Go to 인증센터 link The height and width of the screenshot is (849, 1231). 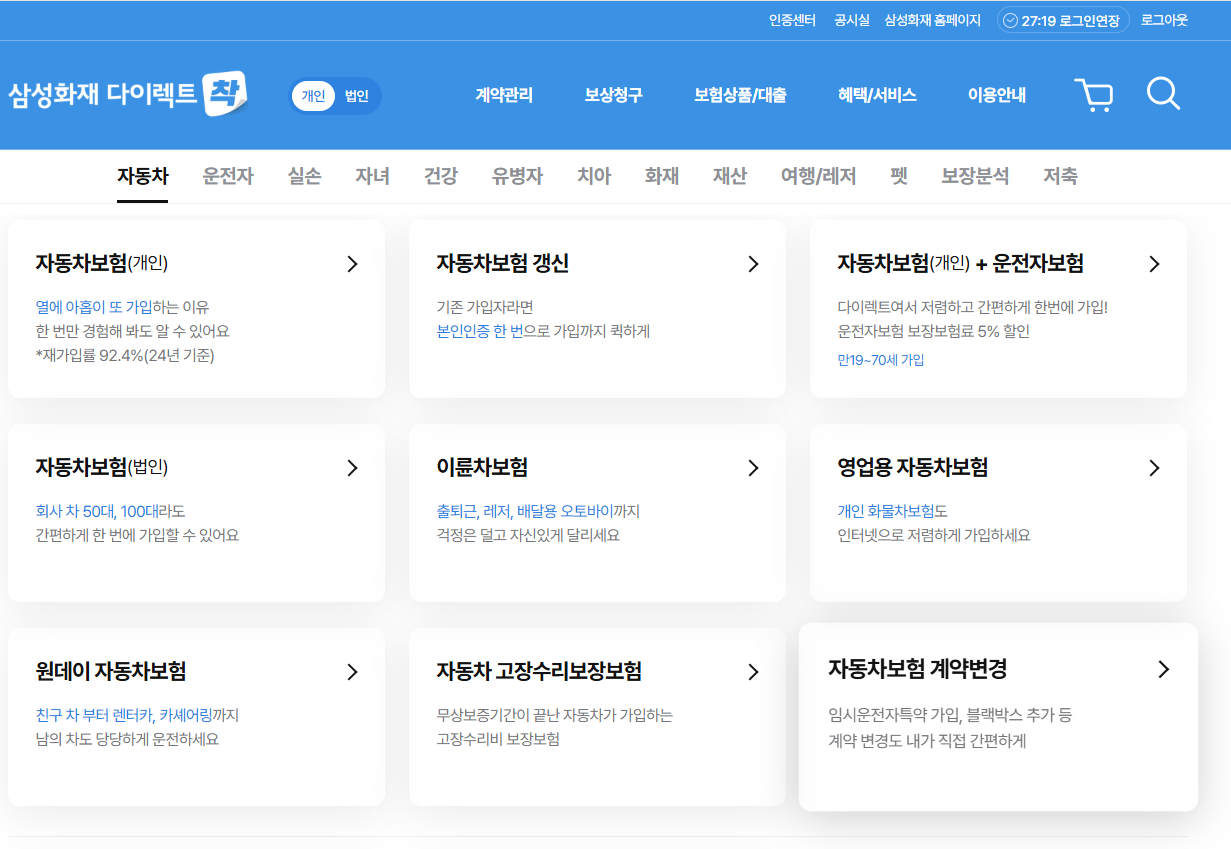coord(792,20)
